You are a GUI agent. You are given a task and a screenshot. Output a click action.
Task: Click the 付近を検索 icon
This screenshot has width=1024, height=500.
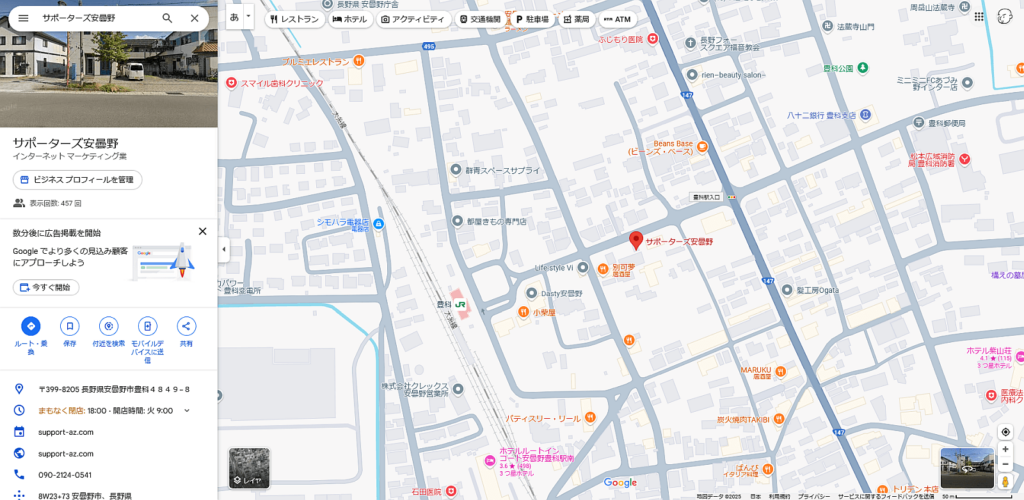(x=108, y=326)
